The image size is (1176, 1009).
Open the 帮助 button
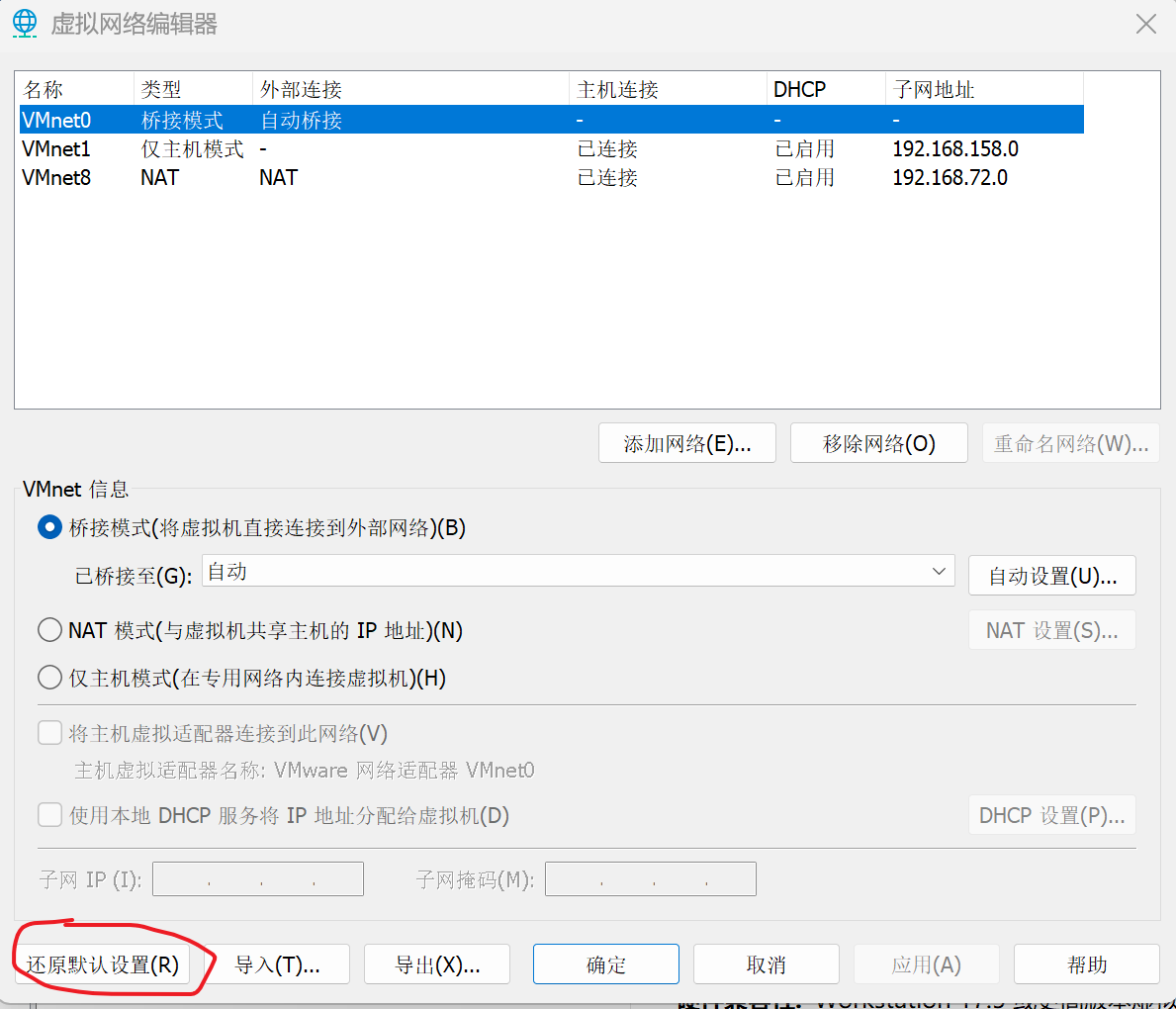tap(1087, 963)
